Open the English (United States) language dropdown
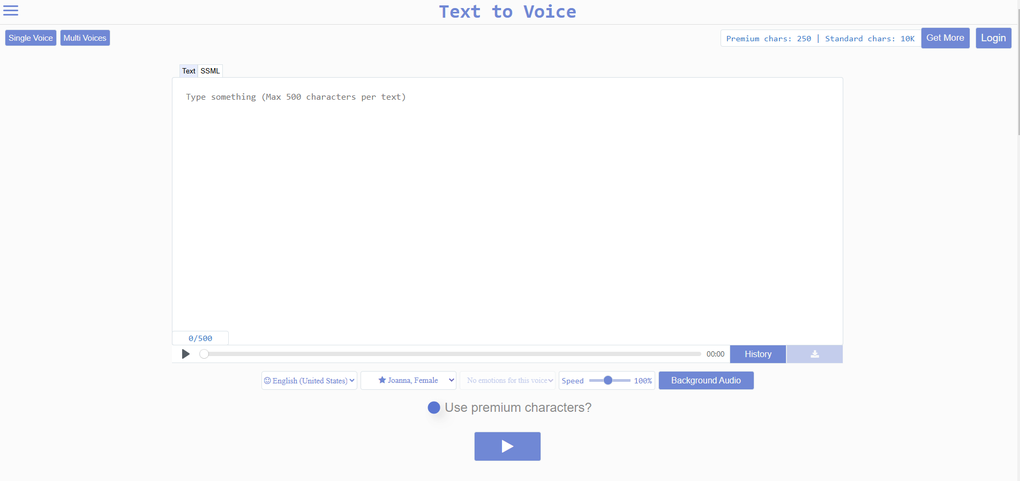The height and width of the screenshot is (481, 1020). (309, 381)
